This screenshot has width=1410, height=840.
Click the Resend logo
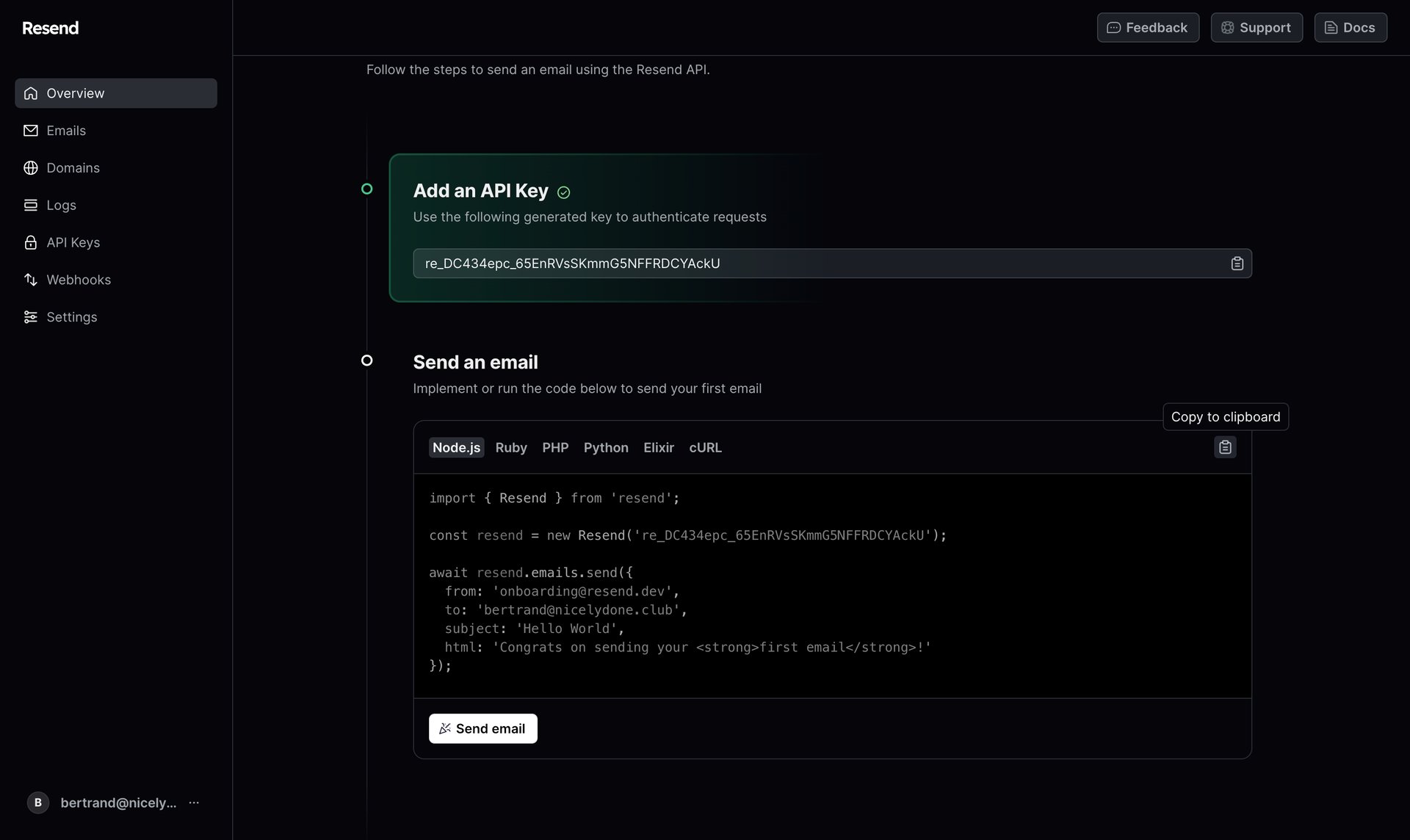coord(49,27)
